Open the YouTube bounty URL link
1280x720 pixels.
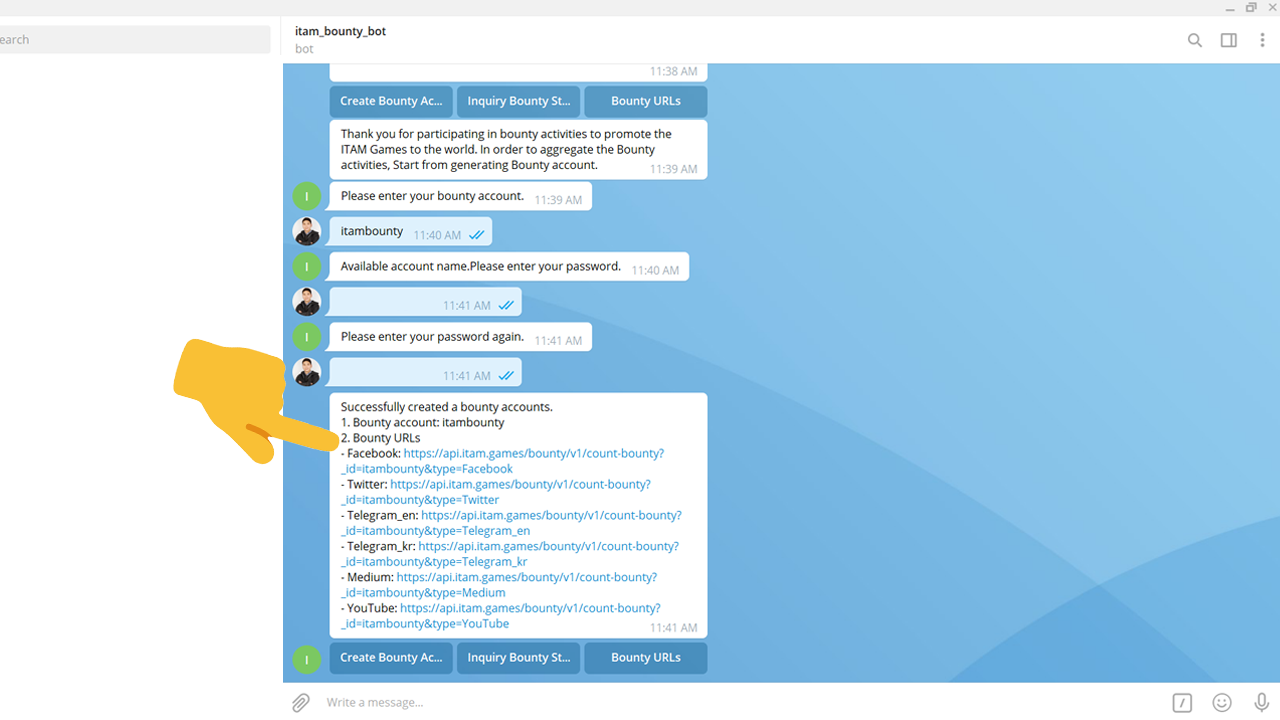[x=501, y=616]
